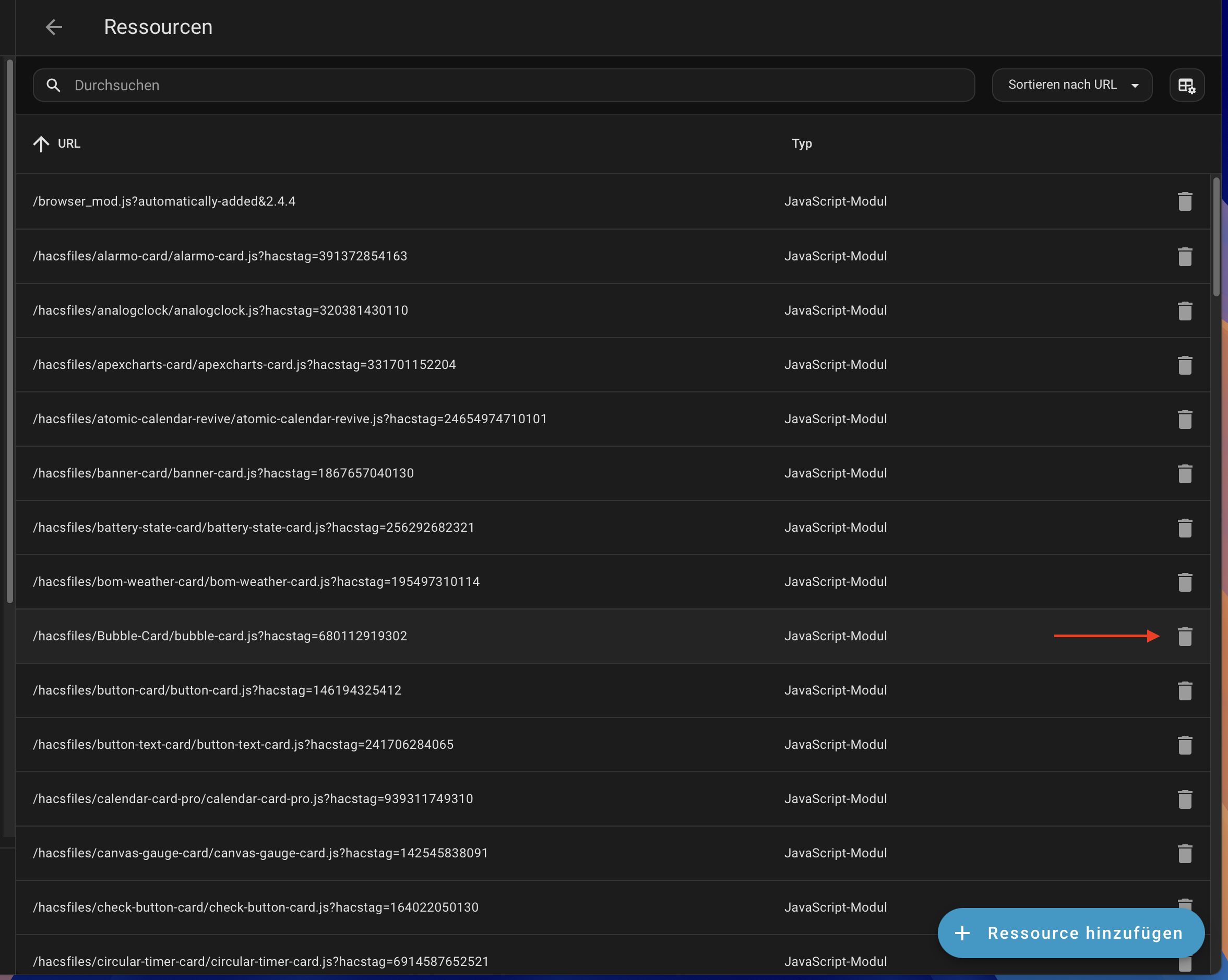Click trash icon for Bubble-Card row

[1185, 636]
